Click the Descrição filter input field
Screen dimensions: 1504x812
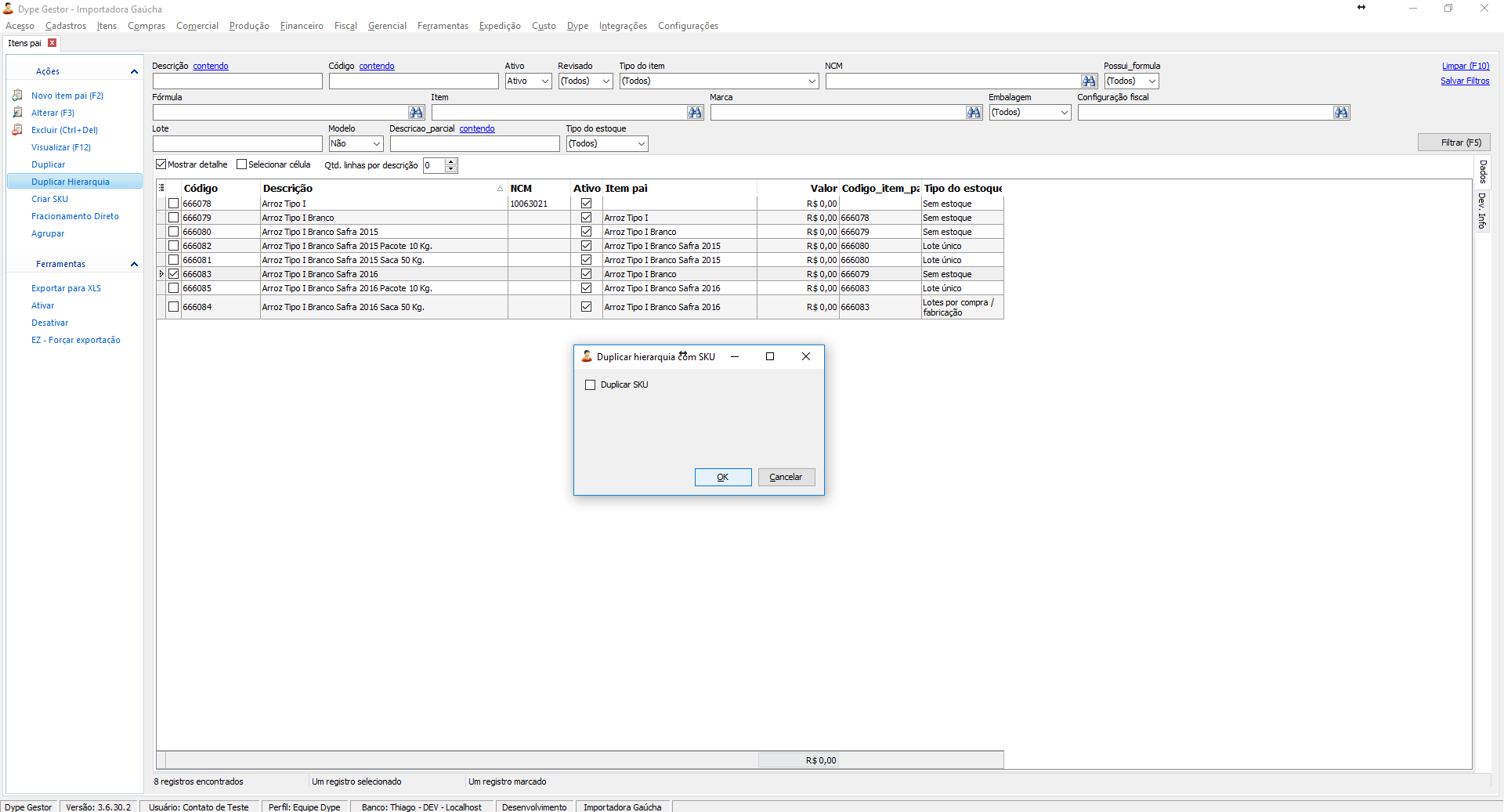[237, 81]
